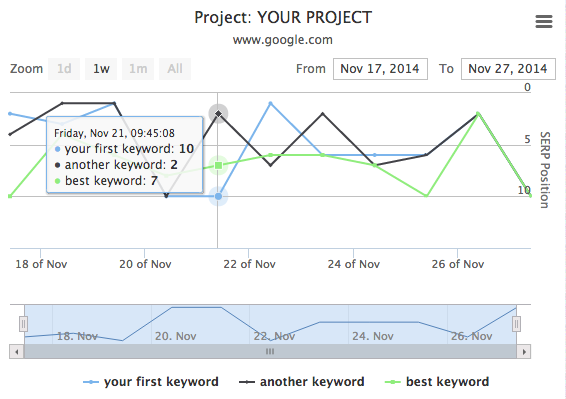Select the 1d zoom button

(64, 69)
